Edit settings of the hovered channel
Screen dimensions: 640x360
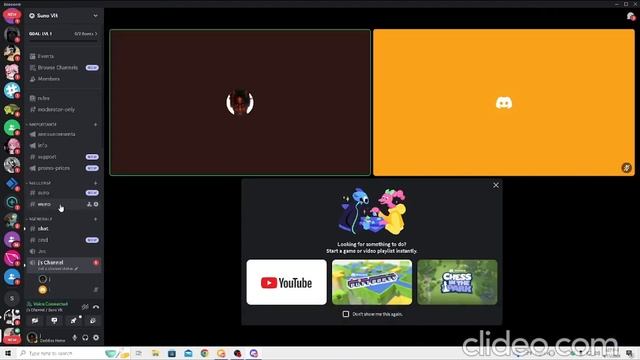coord(96,204)
